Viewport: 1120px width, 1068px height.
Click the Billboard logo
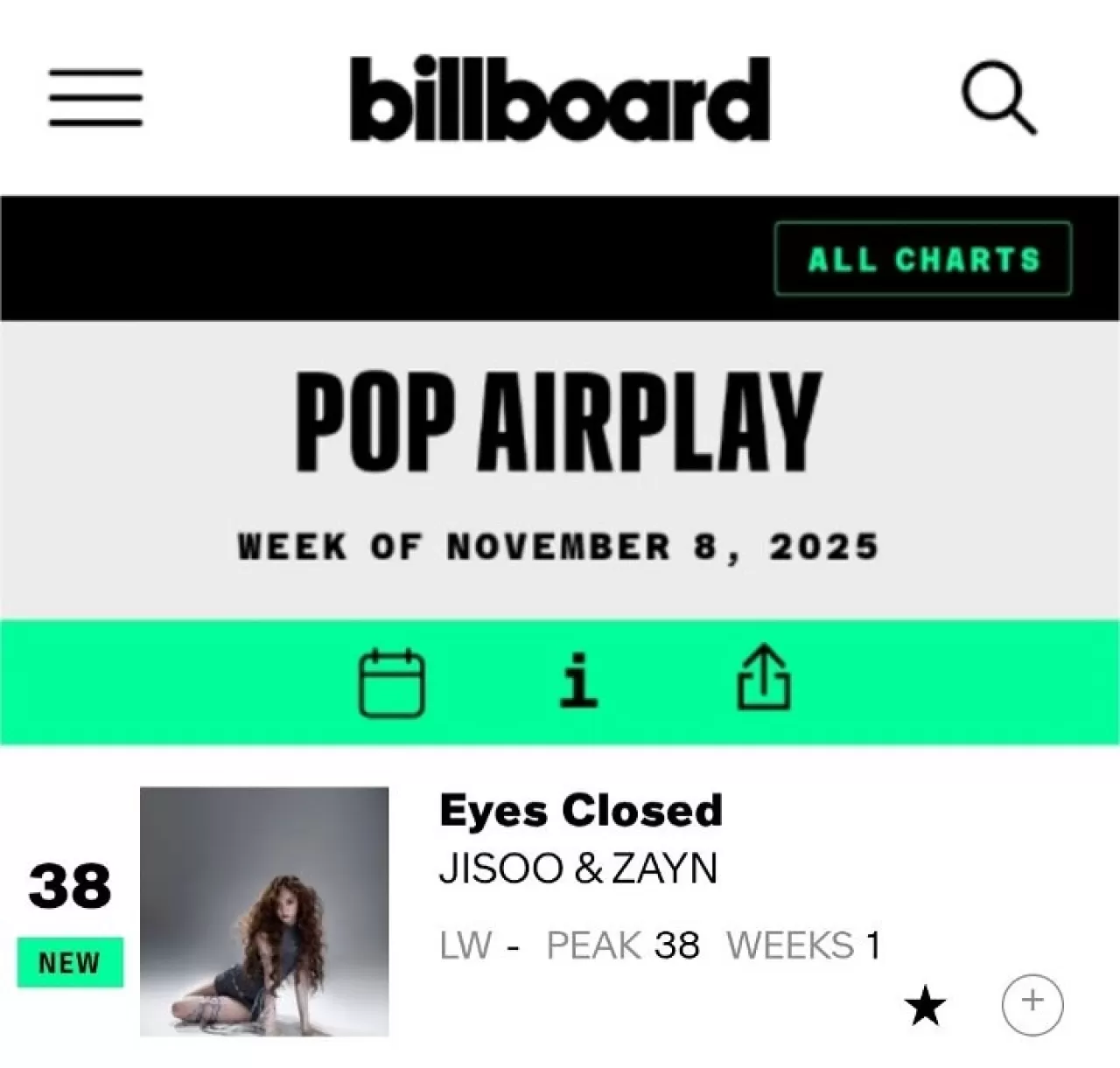(560, 99)
